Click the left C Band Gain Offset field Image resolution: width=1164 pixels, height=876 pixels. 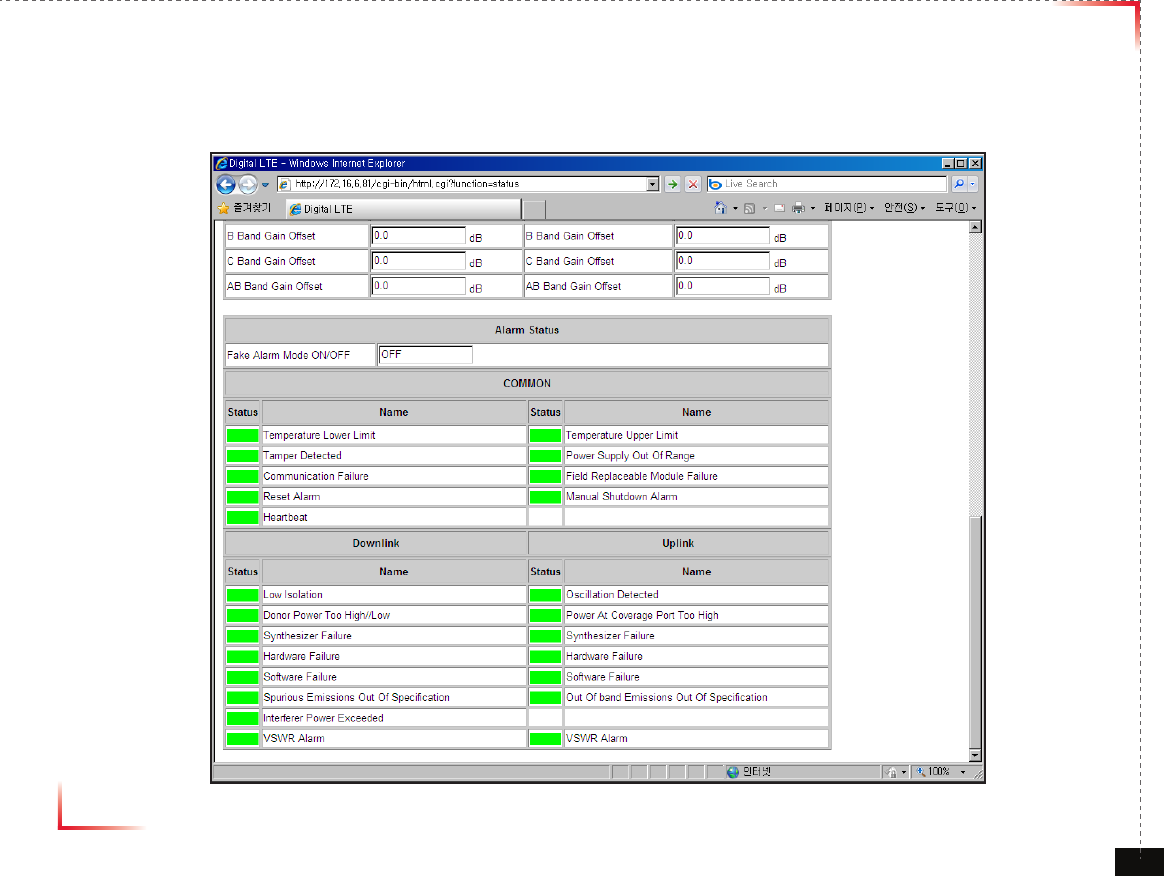(418, 261)
